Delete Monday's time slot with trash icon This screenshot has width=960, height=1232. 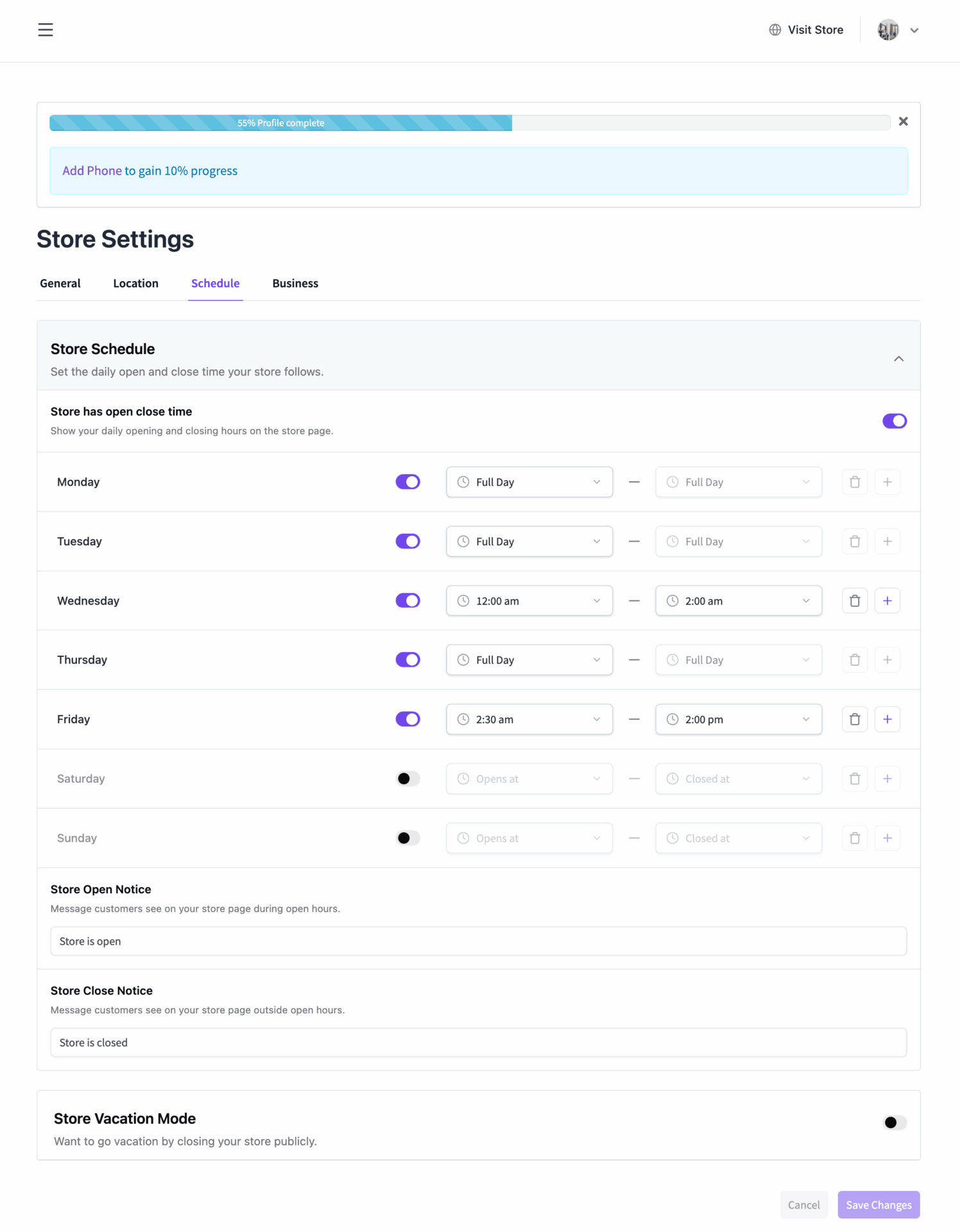point(855,482)
